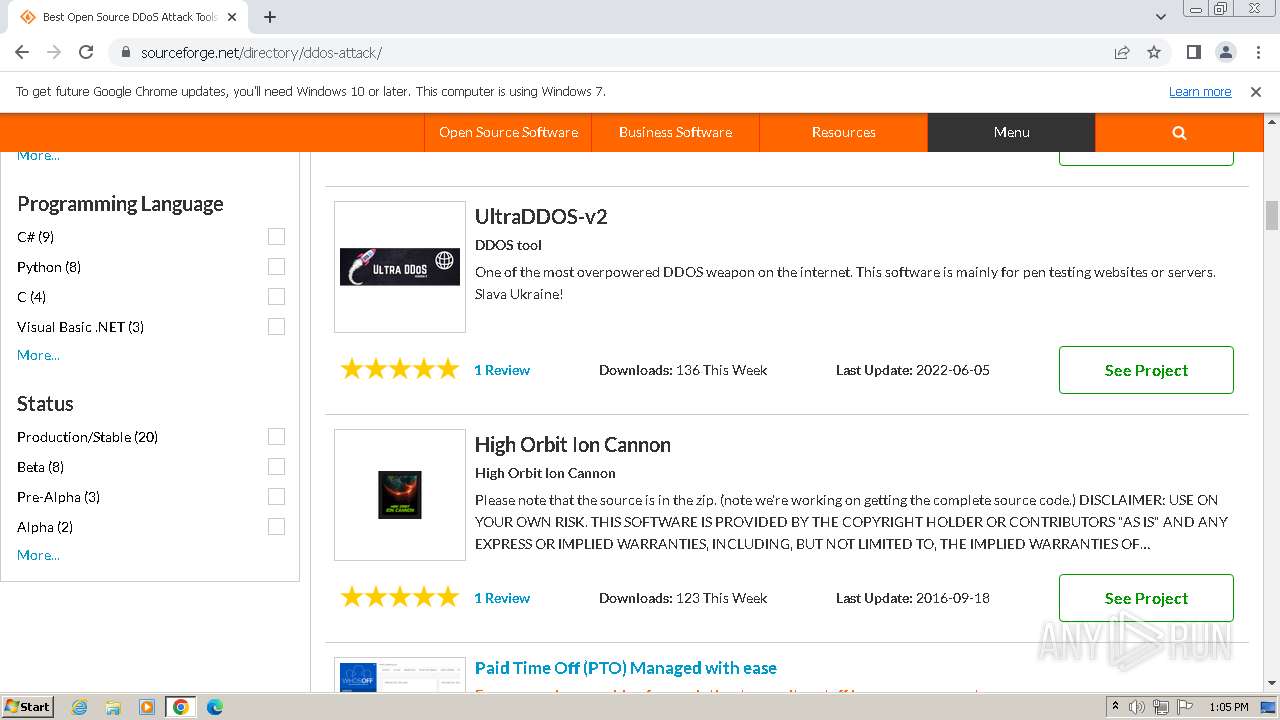Click the browser back arrow

[x=22, y=52]
